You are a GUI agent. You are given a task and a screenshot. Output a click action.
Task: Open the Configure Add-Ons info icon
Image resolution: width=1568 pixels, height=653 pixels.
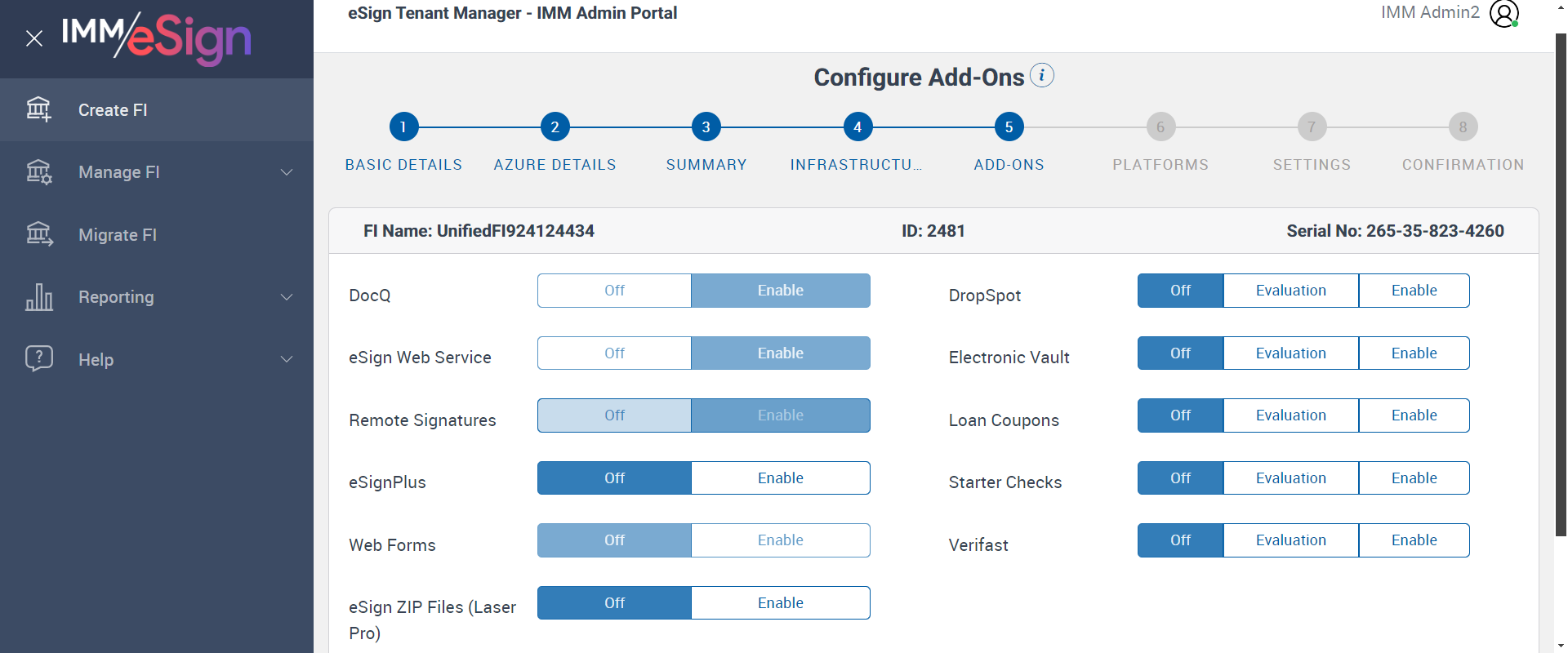tap(1041, 75)
